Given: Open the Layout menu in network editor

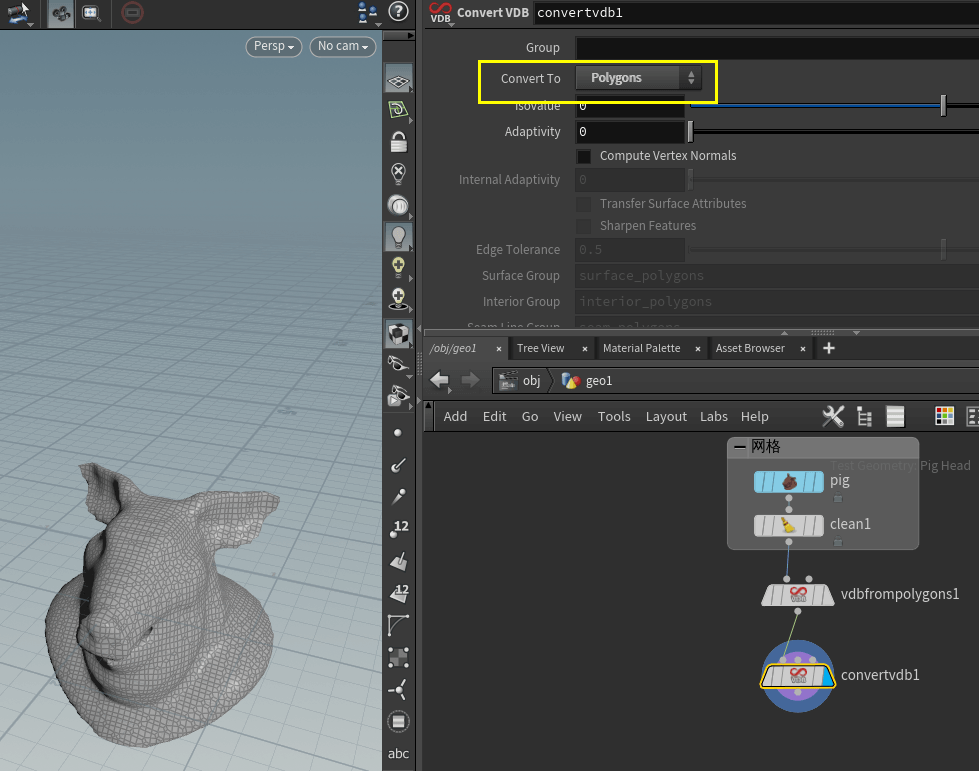Looking at the screenshot, I should coord(666,416).
